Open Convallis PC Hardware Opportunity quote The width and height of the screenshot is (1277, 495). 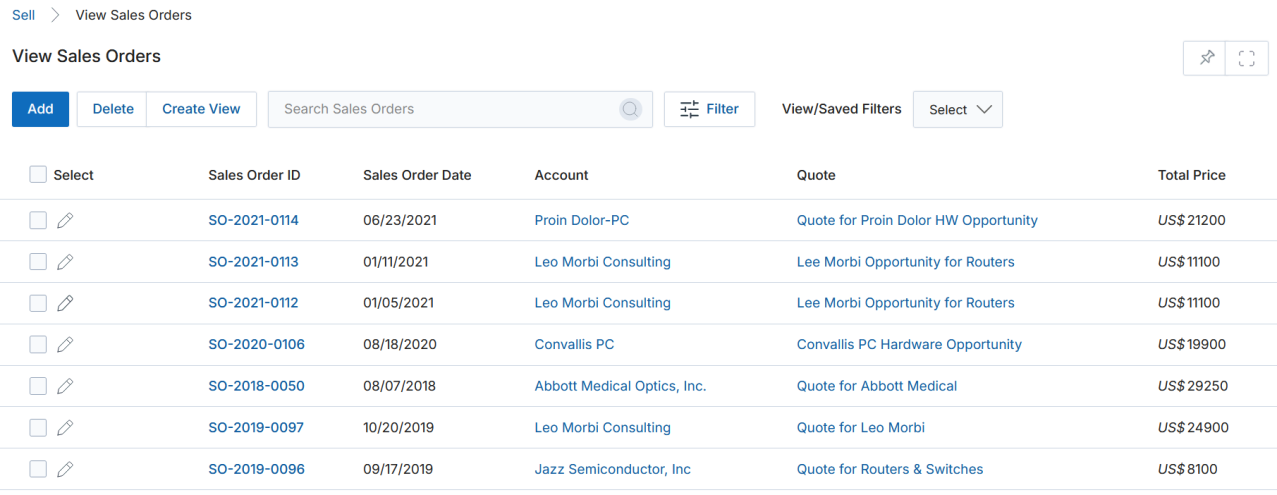tap(909, 344)
